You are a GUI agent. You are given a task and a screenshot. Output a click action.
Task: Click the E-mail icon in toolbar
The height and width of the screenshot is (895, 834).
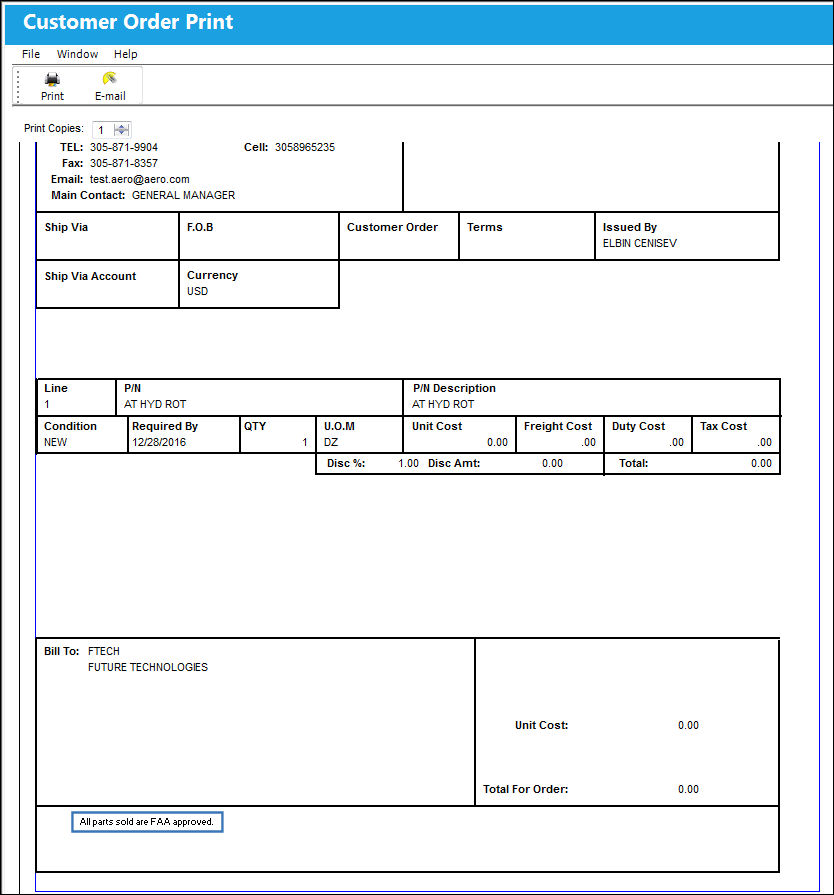click(x=110, y=78)
